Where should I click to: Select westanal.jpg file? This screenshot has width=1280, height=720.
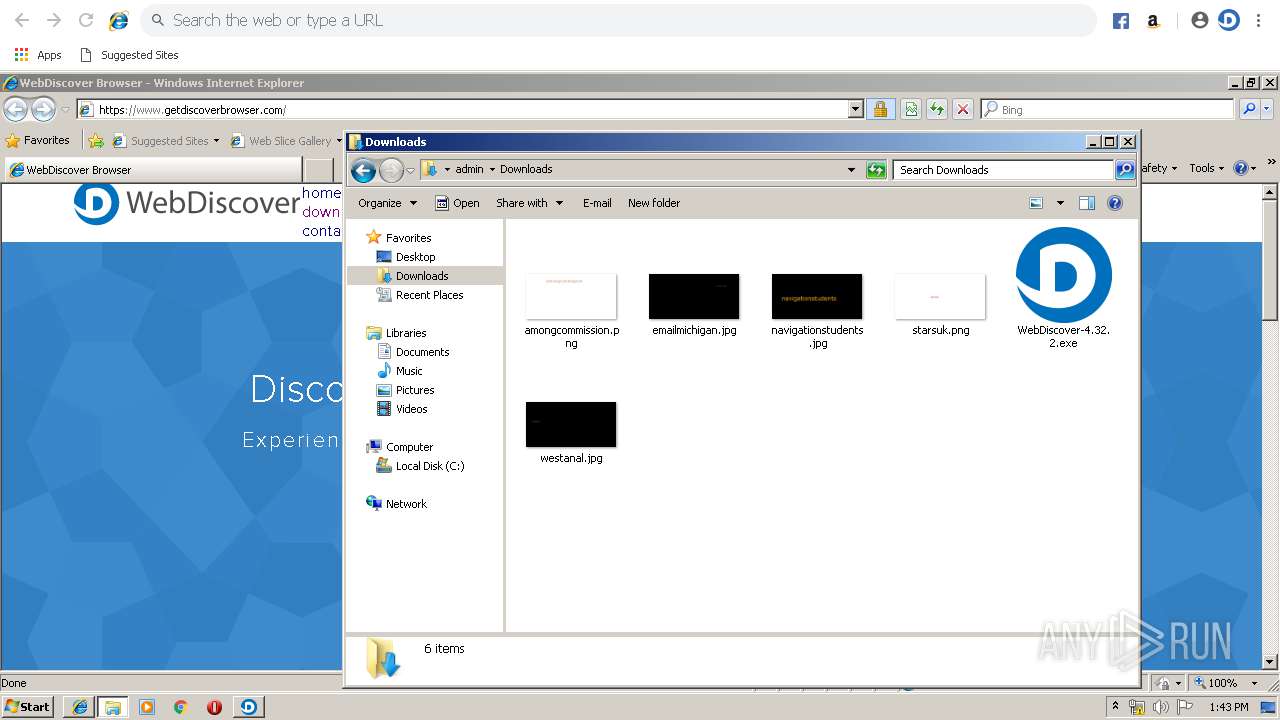point(571,433)
